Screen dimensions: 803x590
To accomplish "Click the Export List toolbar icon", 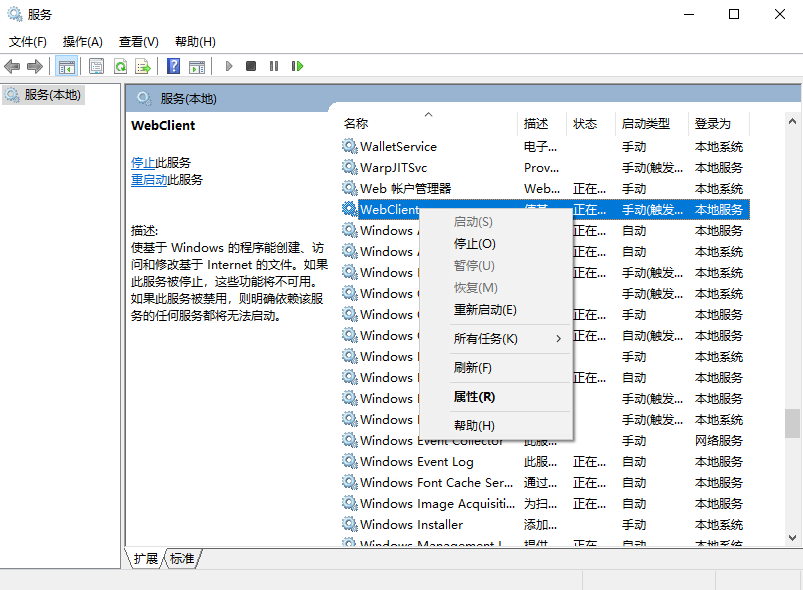I will [143, 66].
